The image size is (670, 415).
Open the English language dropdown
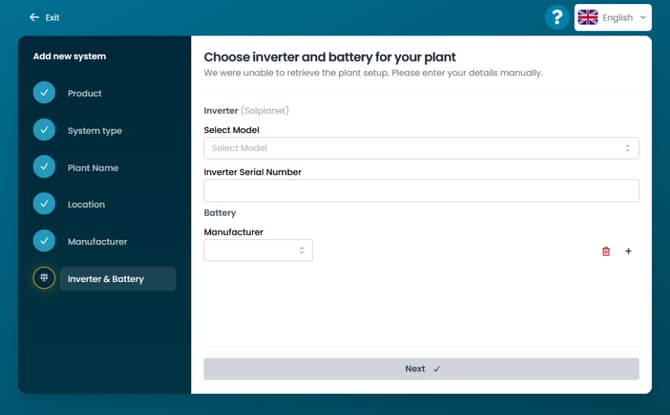point(613,18)
